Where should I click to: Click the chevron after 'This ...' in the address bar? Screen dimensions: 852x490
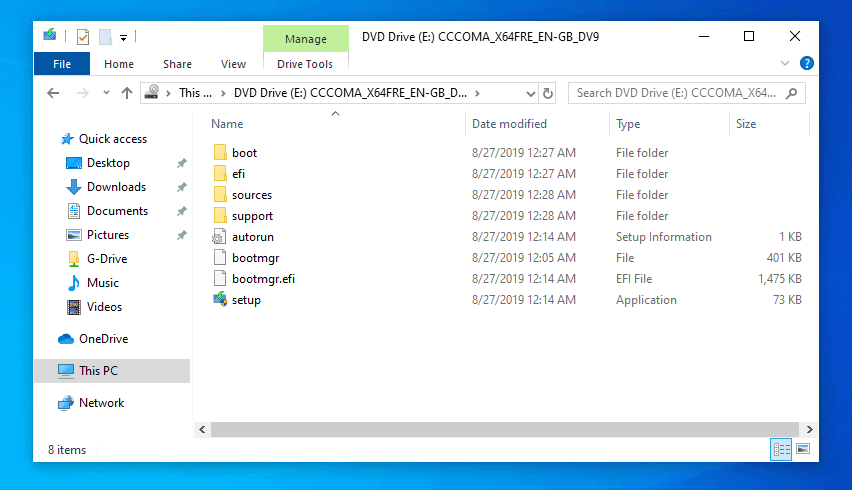[x=223, y=93]
